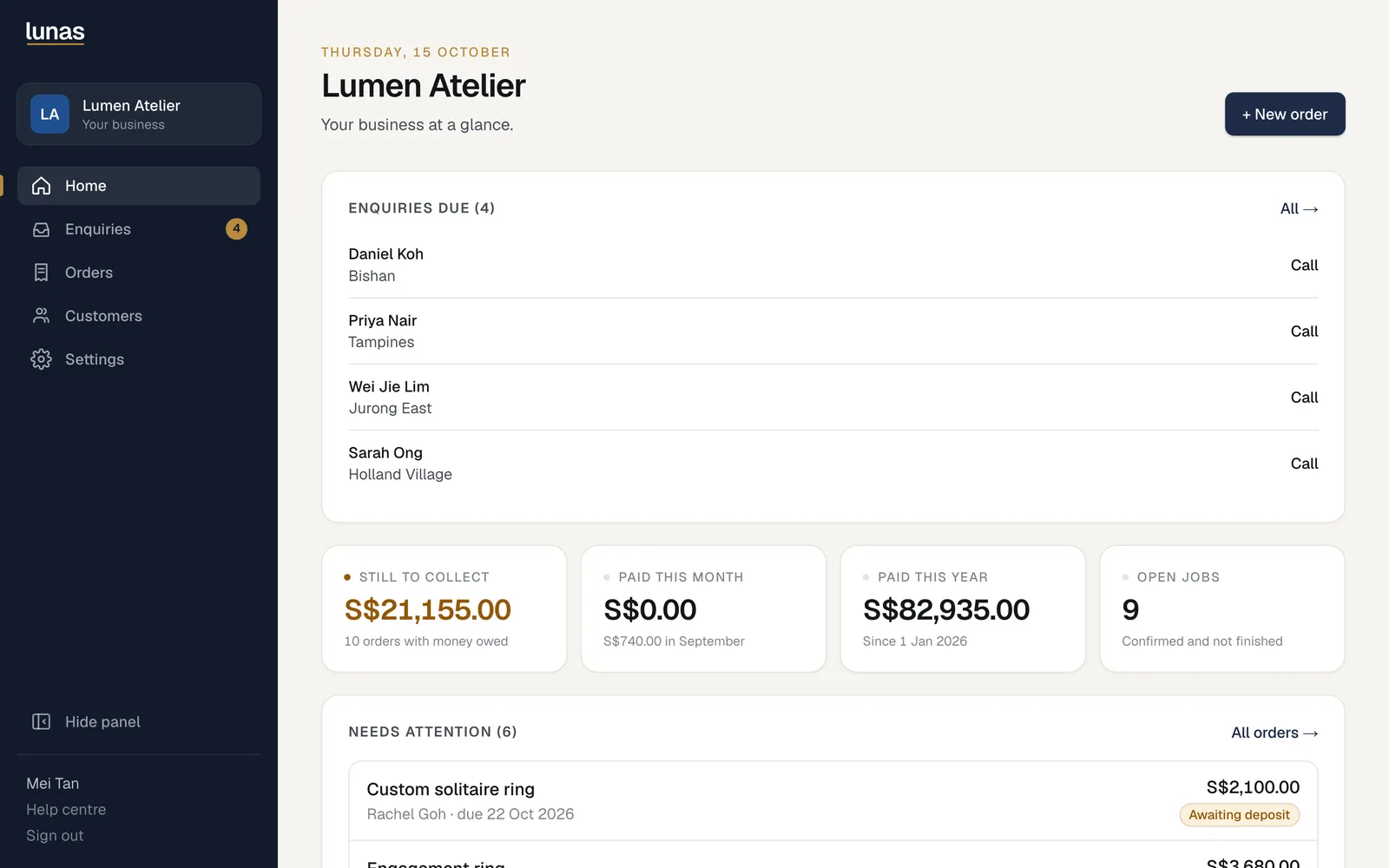Click the Mei Tan user name

point(53,784)
